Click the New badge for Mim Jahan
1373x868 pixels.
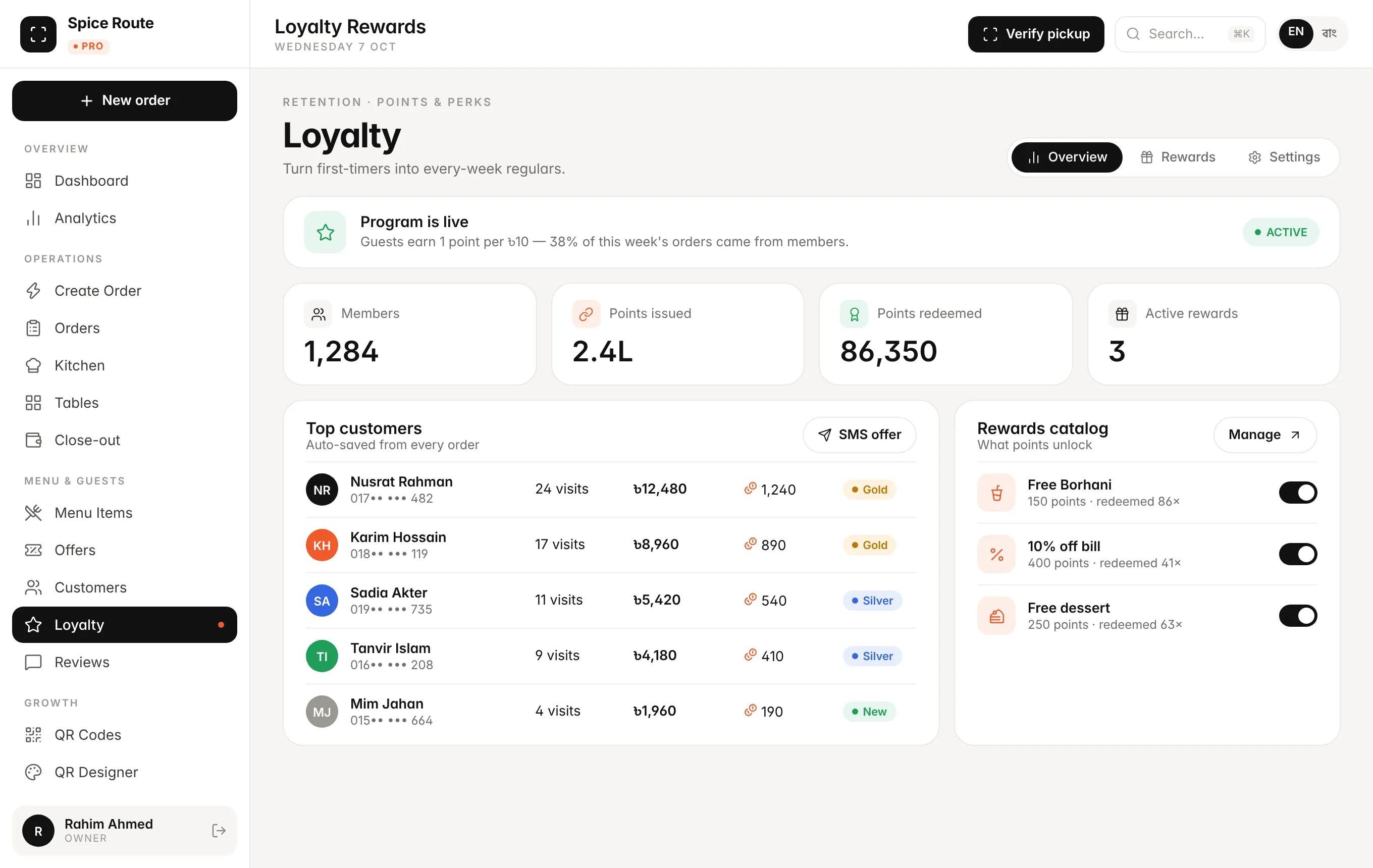tap(869, 711)
